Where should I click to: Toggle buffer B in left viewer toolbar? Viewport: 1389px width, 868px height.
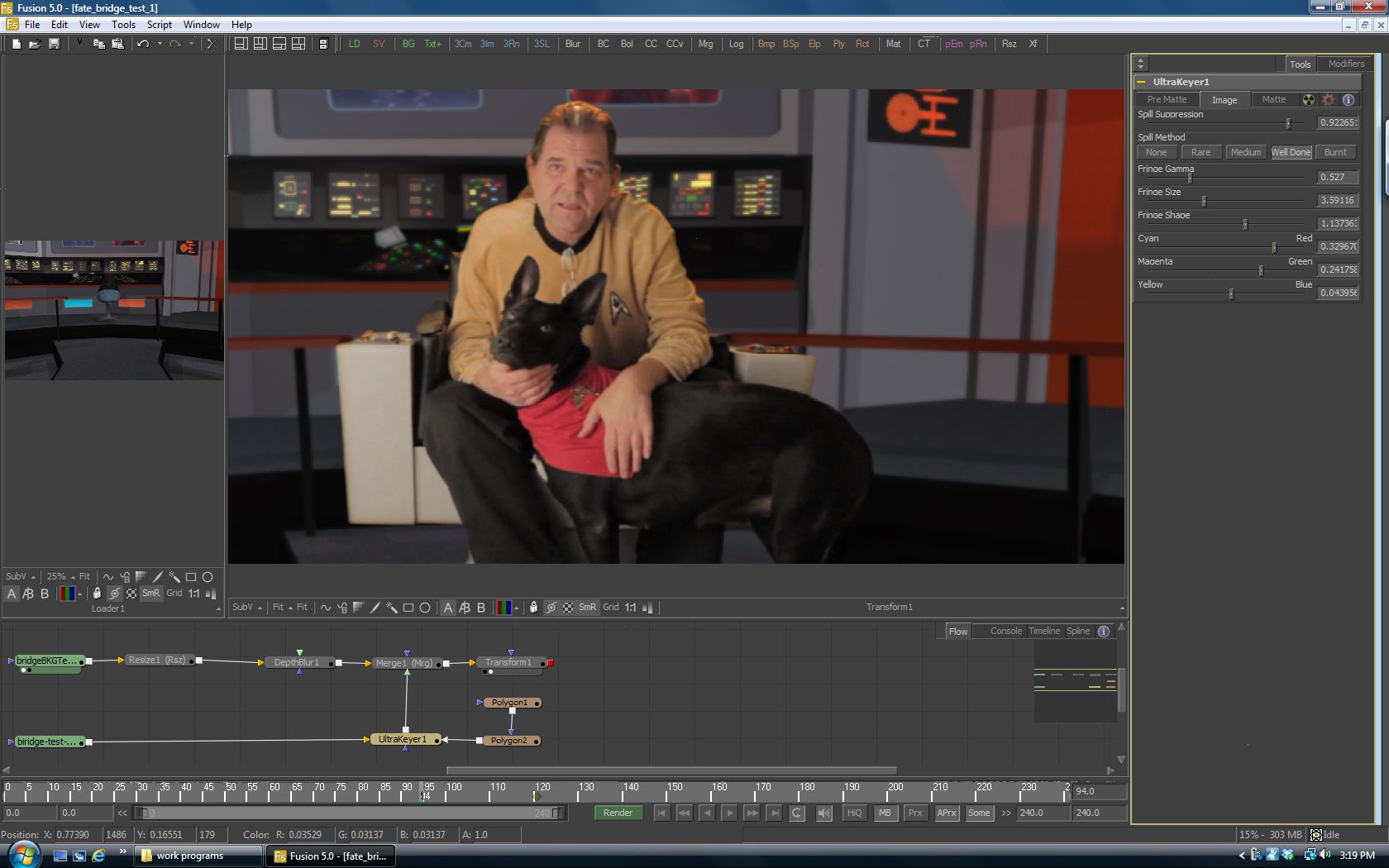coord(45,594)
